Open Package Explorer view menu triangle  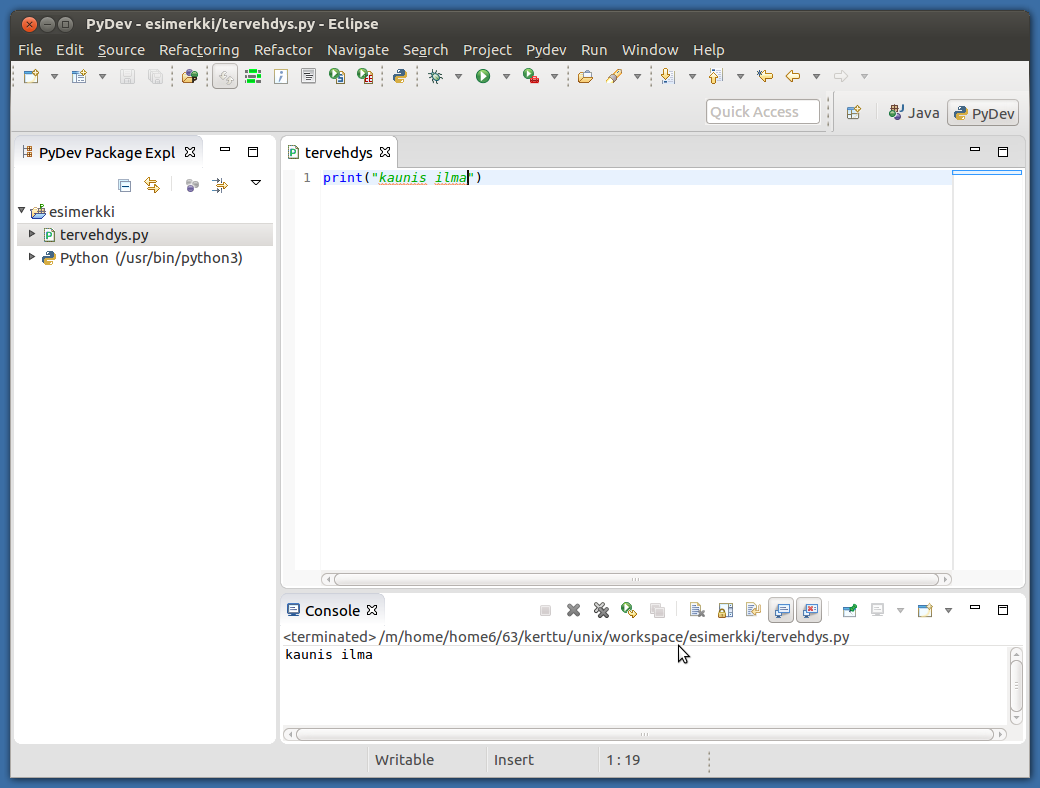[256, 183]
